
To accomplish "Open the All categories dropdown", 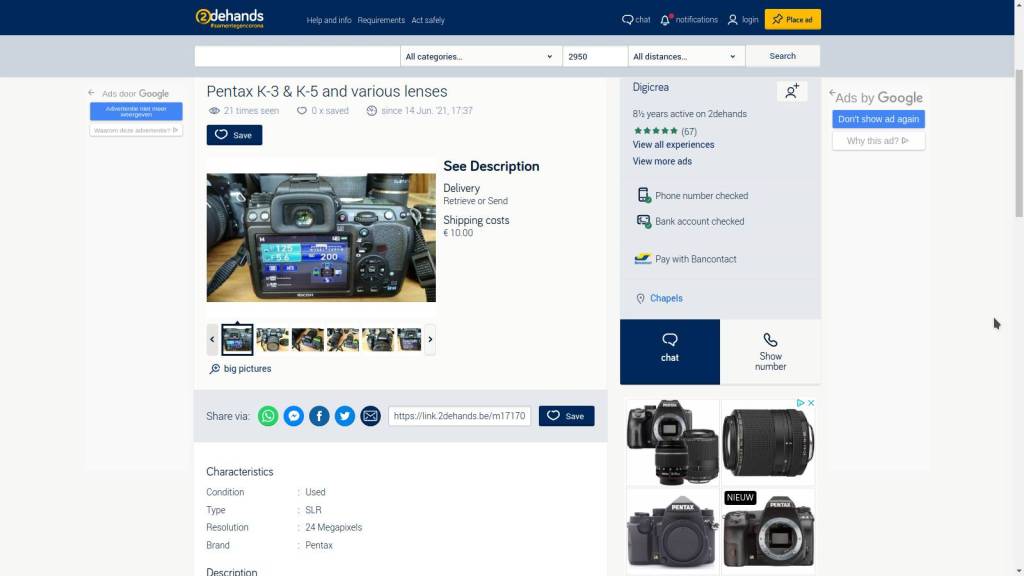I will pyautogui.click(x=481, y=56).
